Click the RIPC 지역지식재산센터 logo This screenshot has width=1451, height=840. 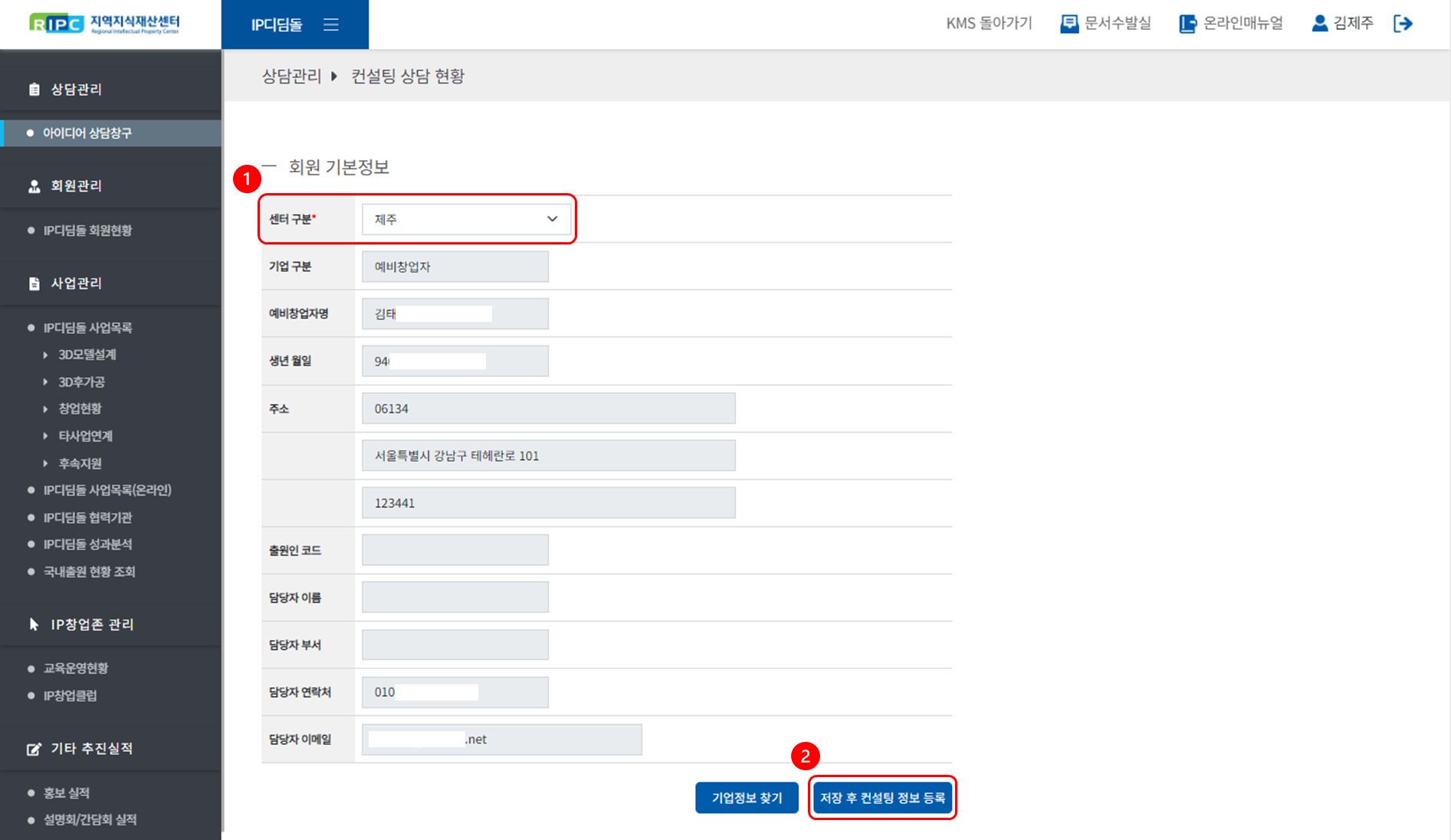click(x=104, y=24)
